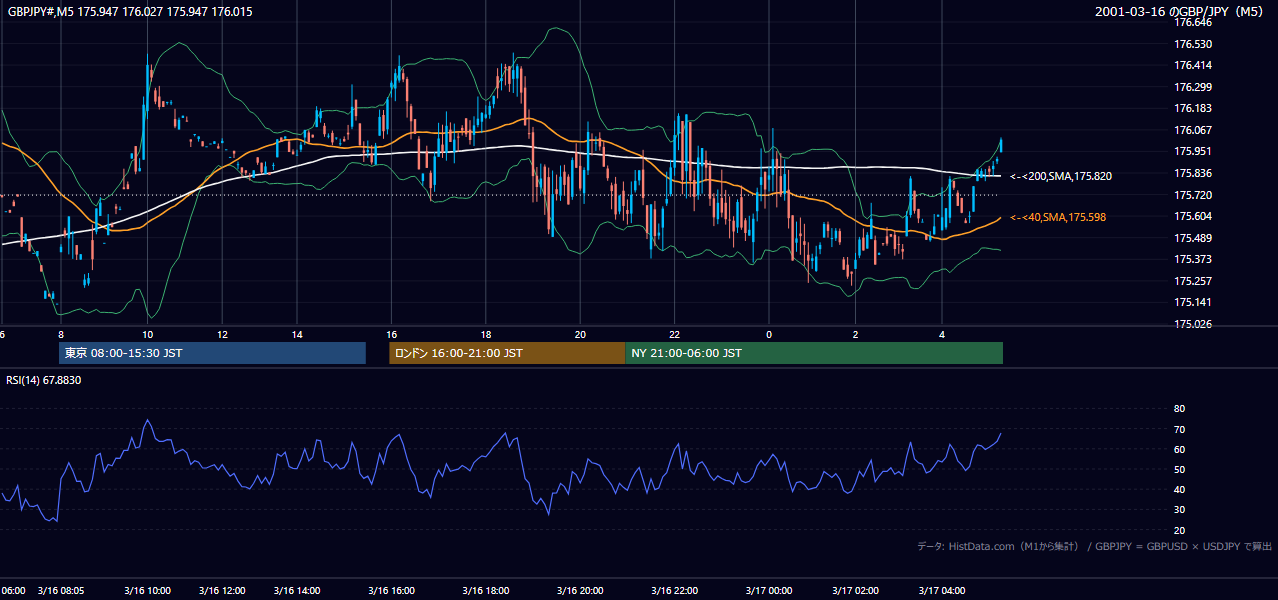Click price axis value 175.720
Screen dimensions: 1278x600
[1193, 195]
